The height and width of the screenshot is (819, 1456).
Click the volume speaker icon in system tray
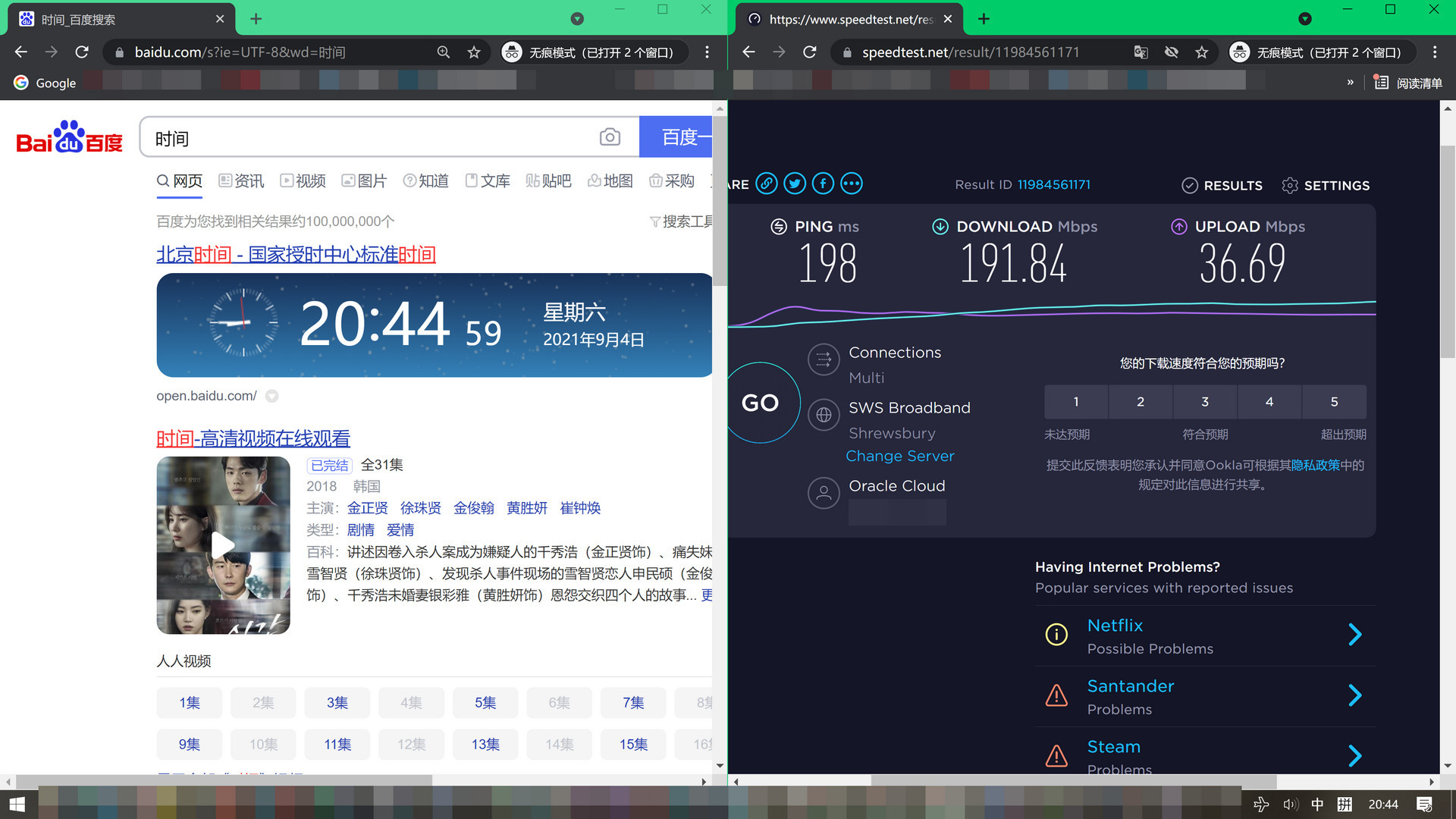1290,804
